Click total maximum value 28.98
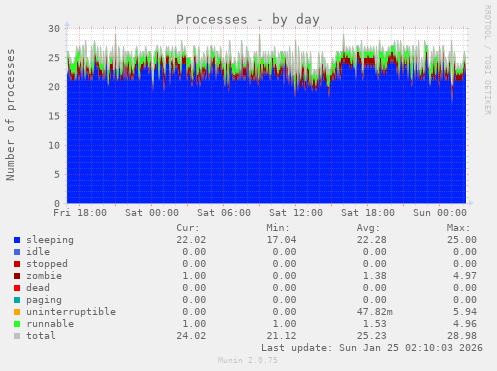This screenshot has width=497, height=371. point(462,336)
